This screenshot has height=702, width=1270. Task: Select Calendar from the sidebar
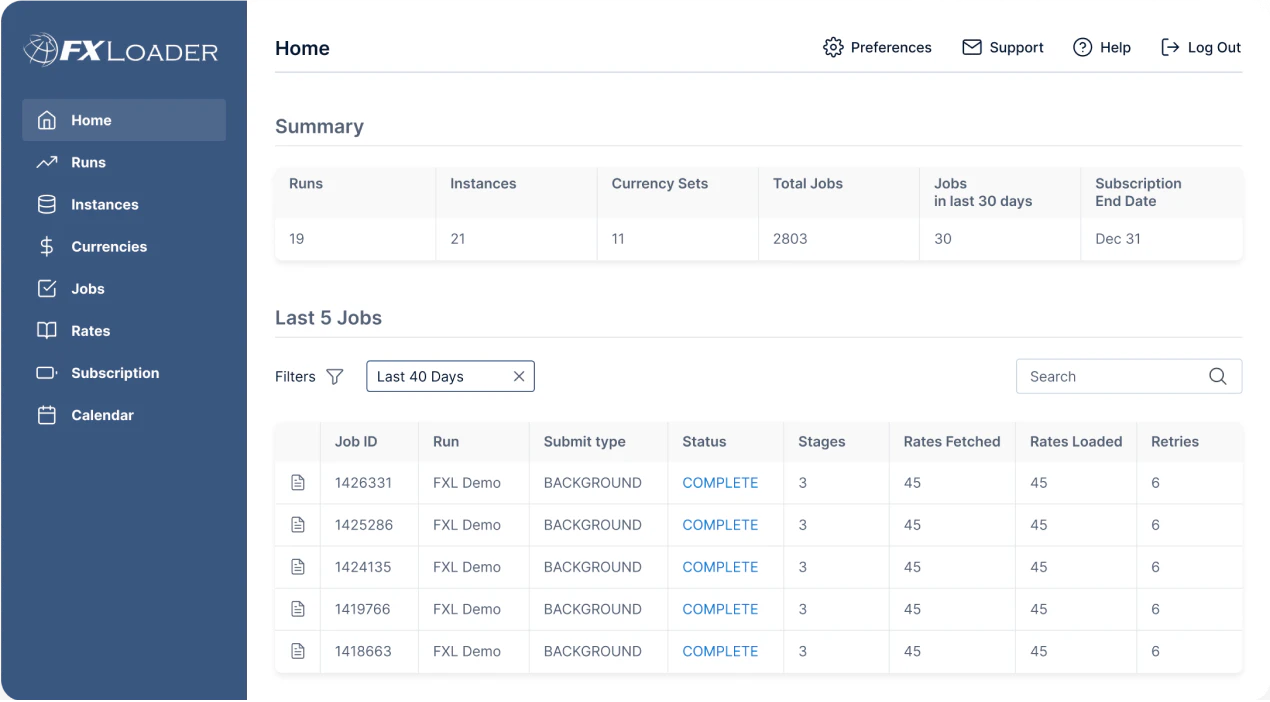click(x=102, y=415)
